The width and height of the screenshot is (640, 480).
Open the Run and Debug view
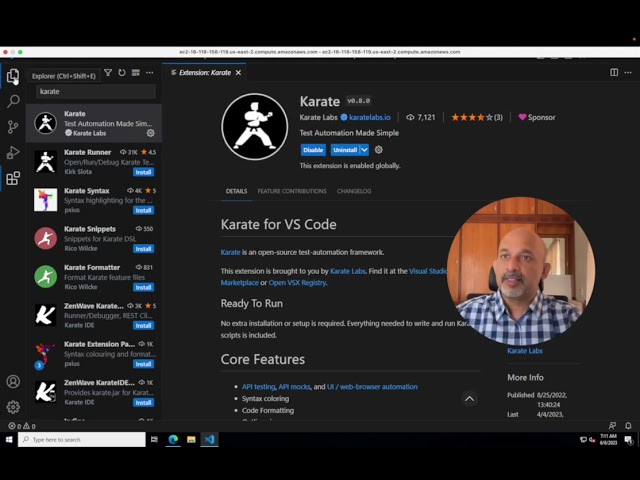coord(13,153)
